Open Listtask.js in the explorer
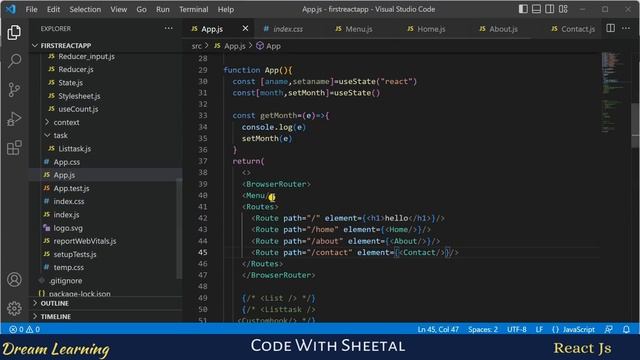 point(74,149)
